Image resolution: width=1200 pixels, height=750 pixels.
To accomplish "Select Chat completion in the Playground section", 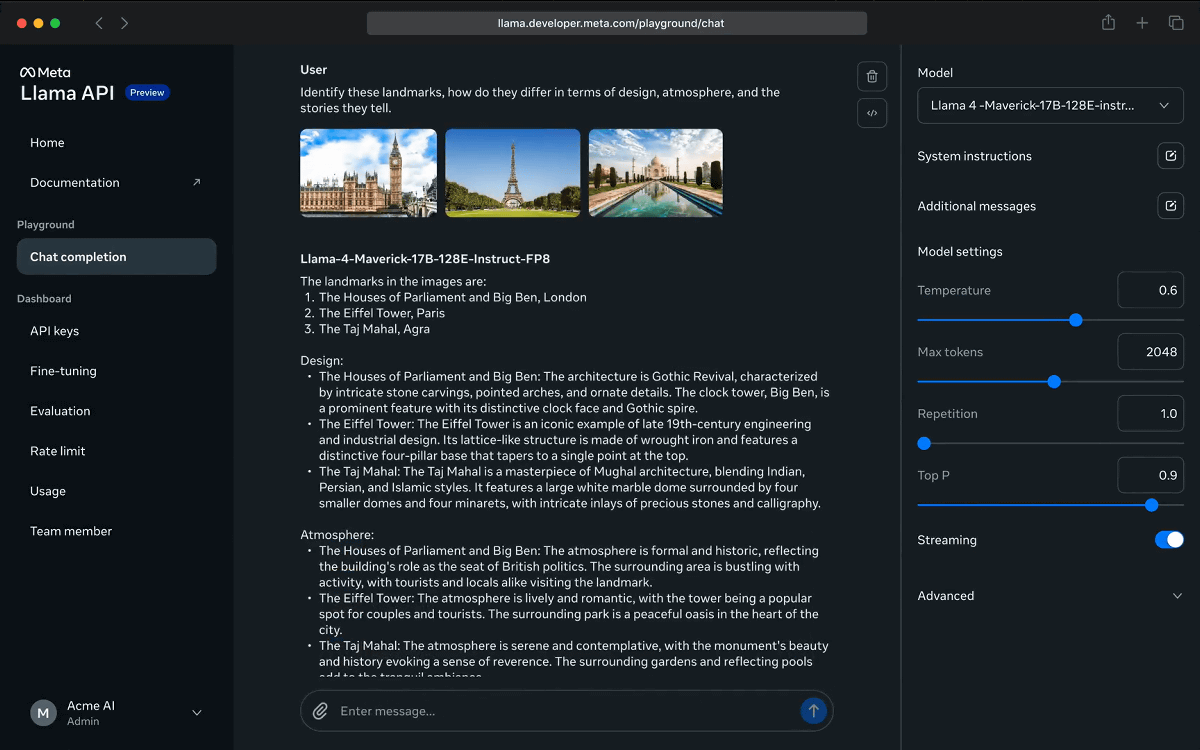I will (117, 257).
